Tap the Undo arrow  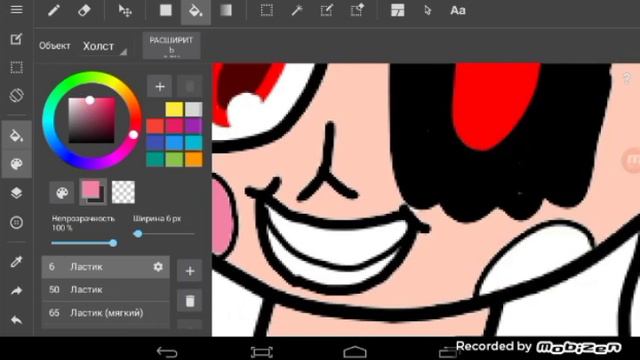[x=16, y=320]
